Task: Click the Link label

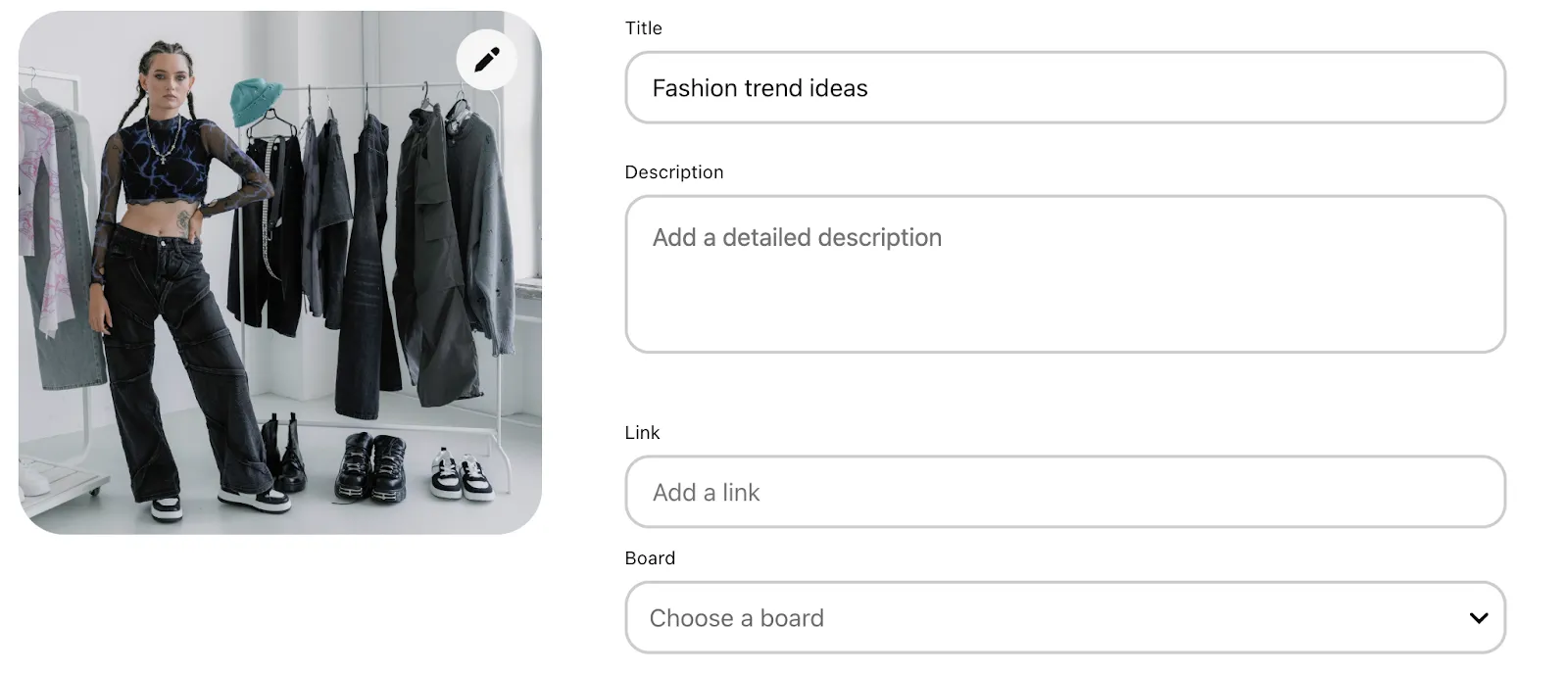Action: [x=643, y=433]
